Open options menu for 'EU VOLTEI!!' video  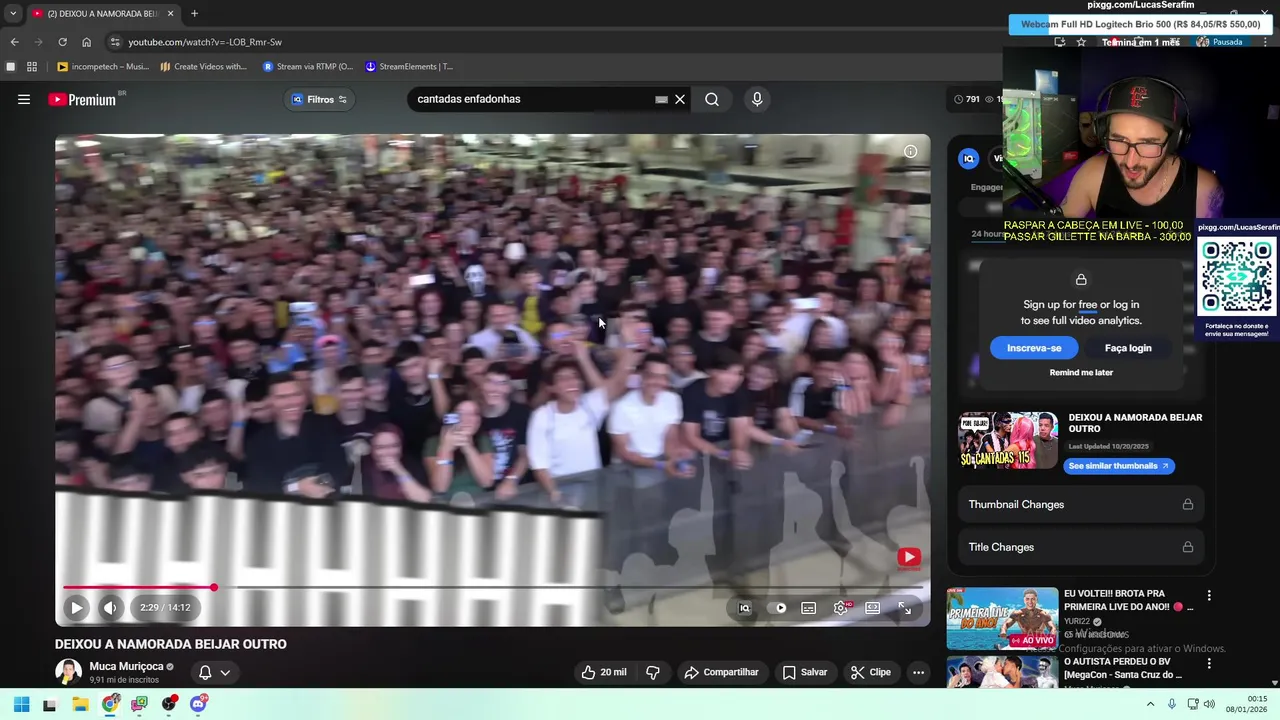click(1209, 596)
